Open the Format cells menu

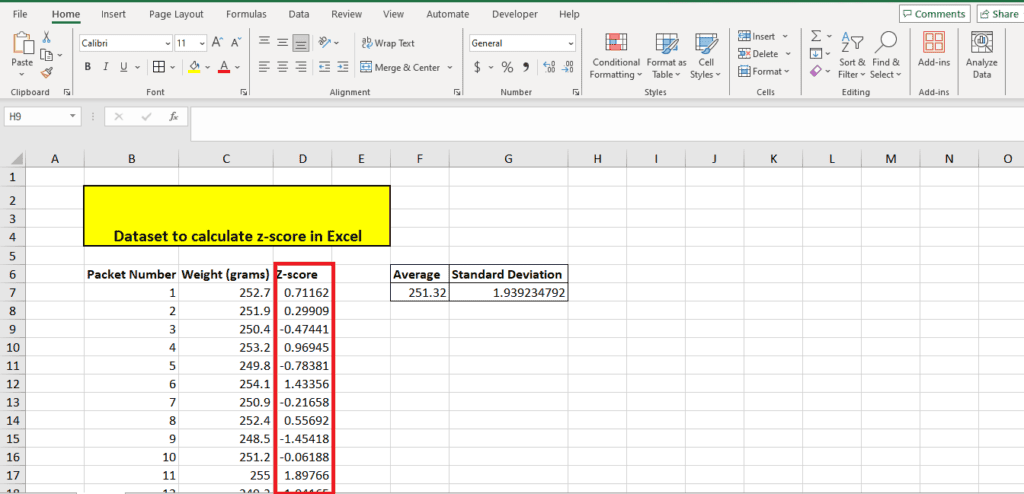[763, 71]
